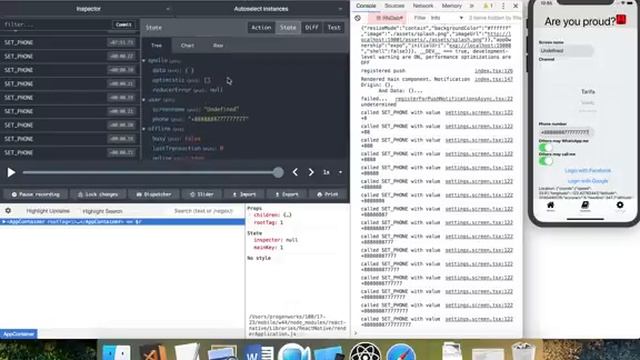Start playback in the Redux timeline

click(x=11, y=172)
